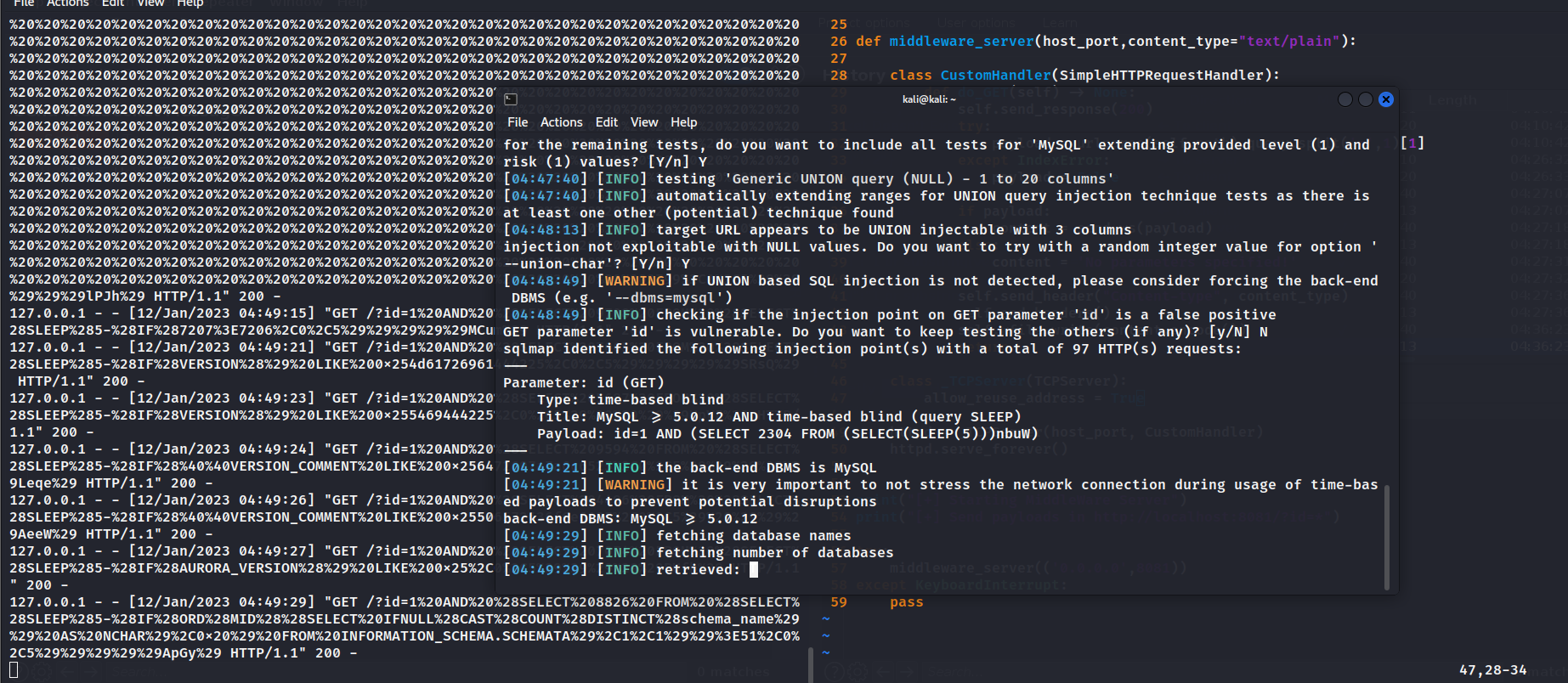The width and height of the screenshot is (1568, 683).
Task: Click 'def middleware_server' line in editor window
Action: click(x=1106, y=41)
